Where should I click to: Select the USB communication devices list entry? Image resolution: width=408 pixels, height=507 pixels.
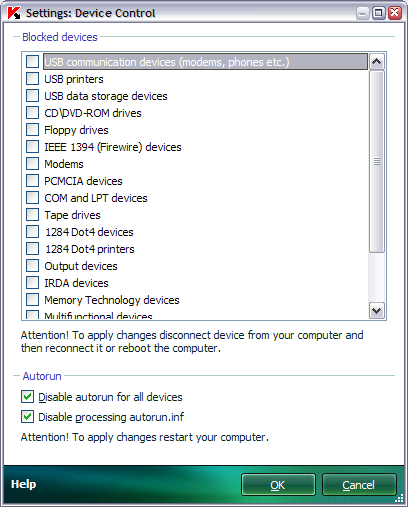click(x=205, y=62)
